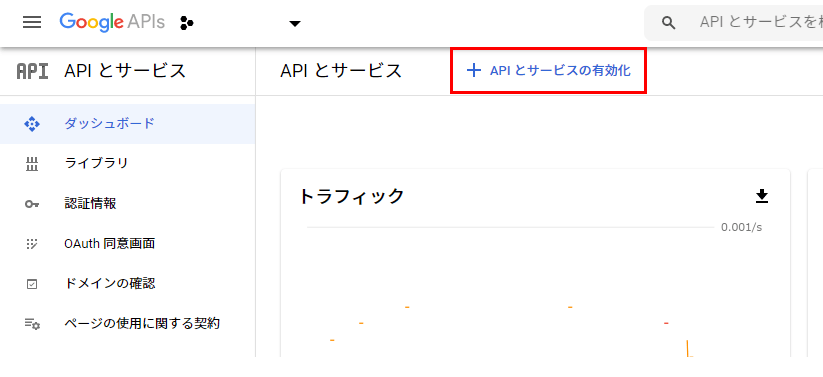Screen dimensions: 823x377
Task: Download the トラフィック chart data
Action: 762,196
